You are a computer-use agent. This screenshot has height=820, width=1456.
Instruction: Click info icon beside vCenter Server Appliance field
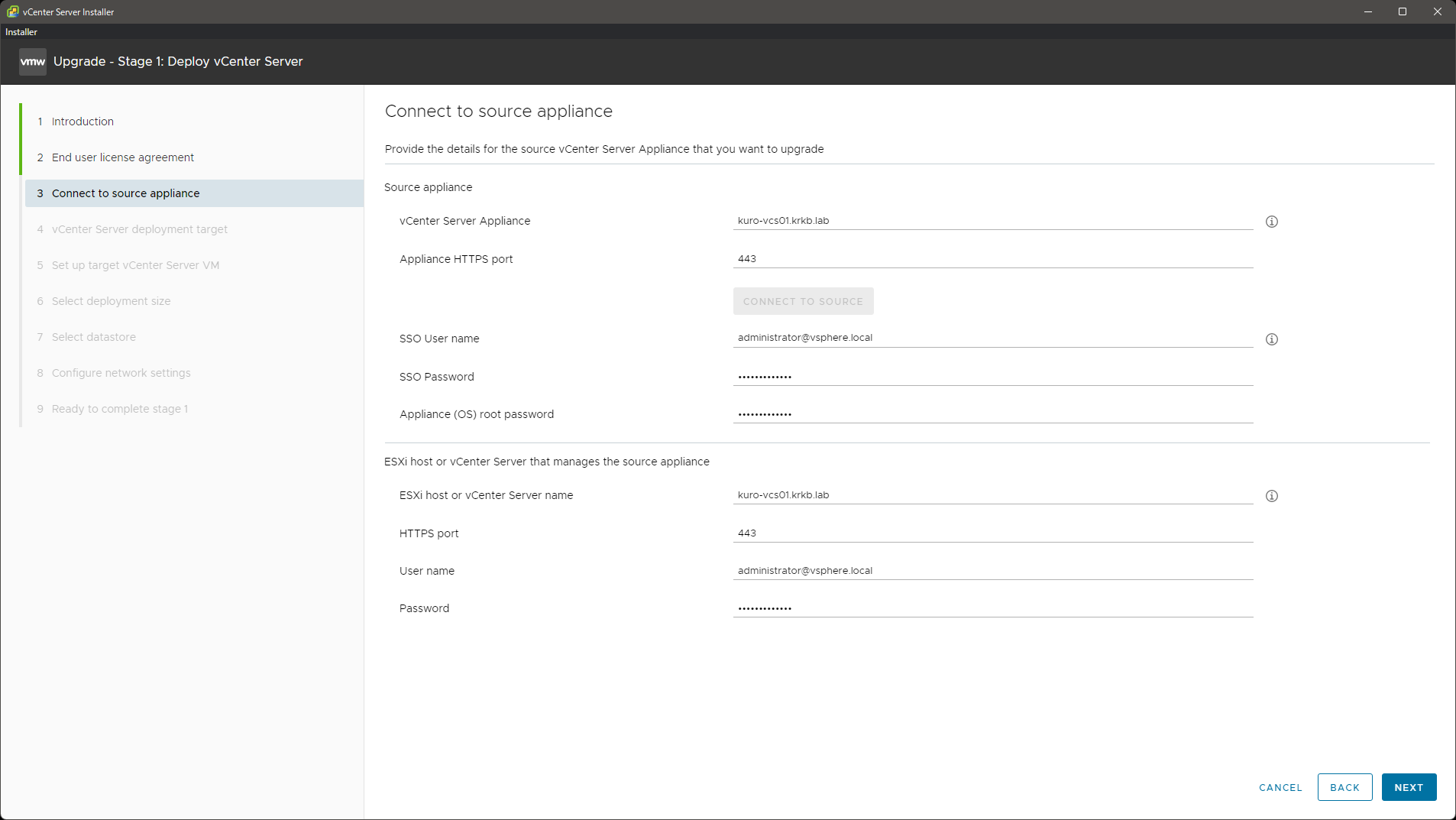[1271, 222]
